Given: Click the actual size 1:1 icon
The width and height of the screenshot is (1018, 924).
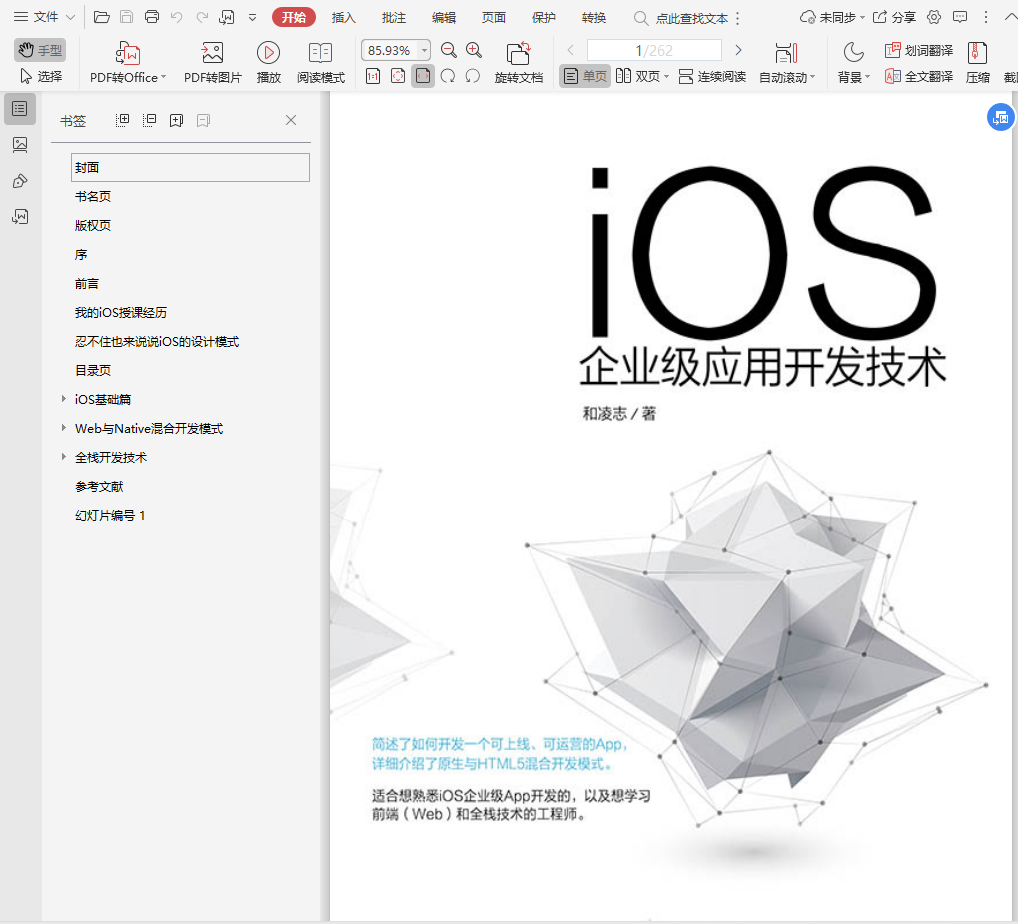Looking at the screenshot, I should pyautogui.click(x=373, y=77).
